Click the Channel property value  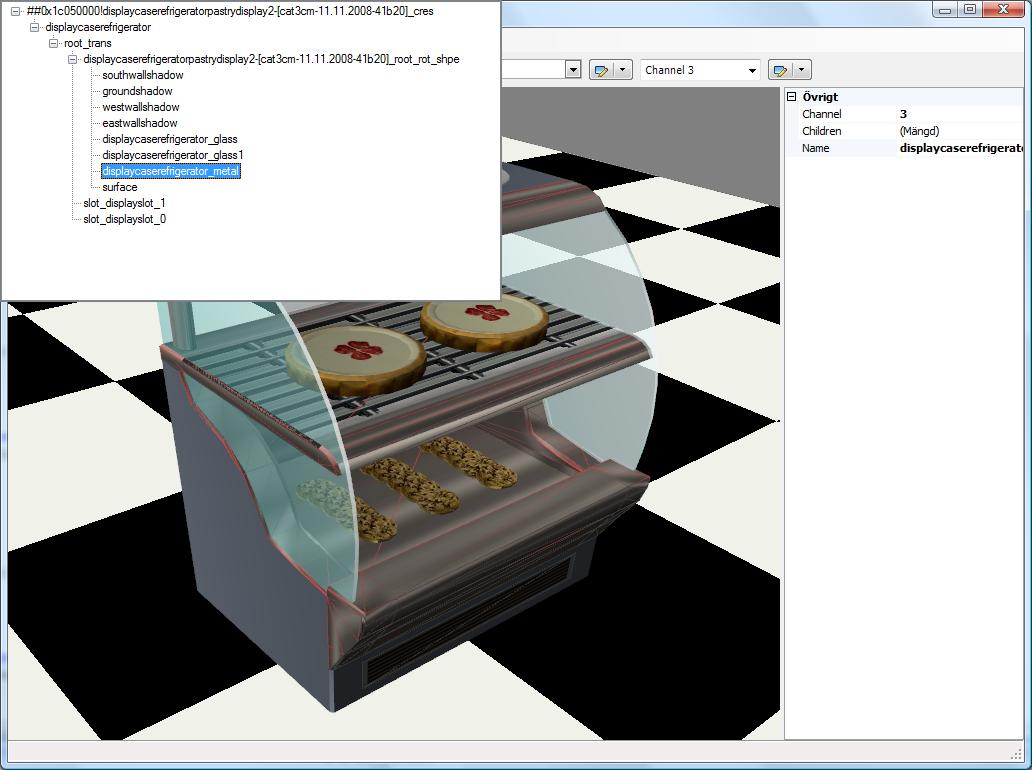click(960, 114)
